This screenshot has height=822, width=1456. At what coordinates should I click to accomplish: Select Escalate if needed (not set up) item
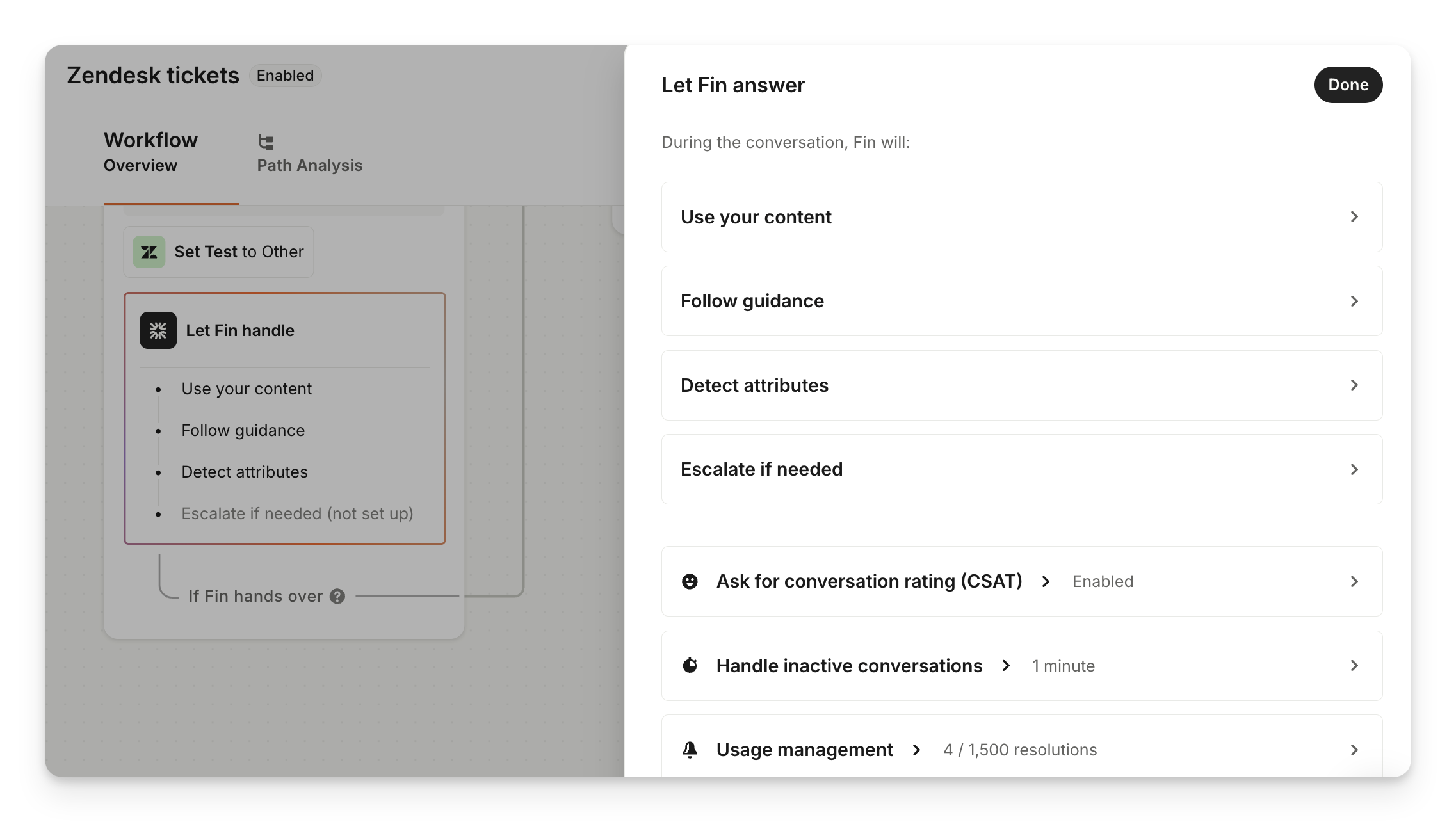(297, 513)
